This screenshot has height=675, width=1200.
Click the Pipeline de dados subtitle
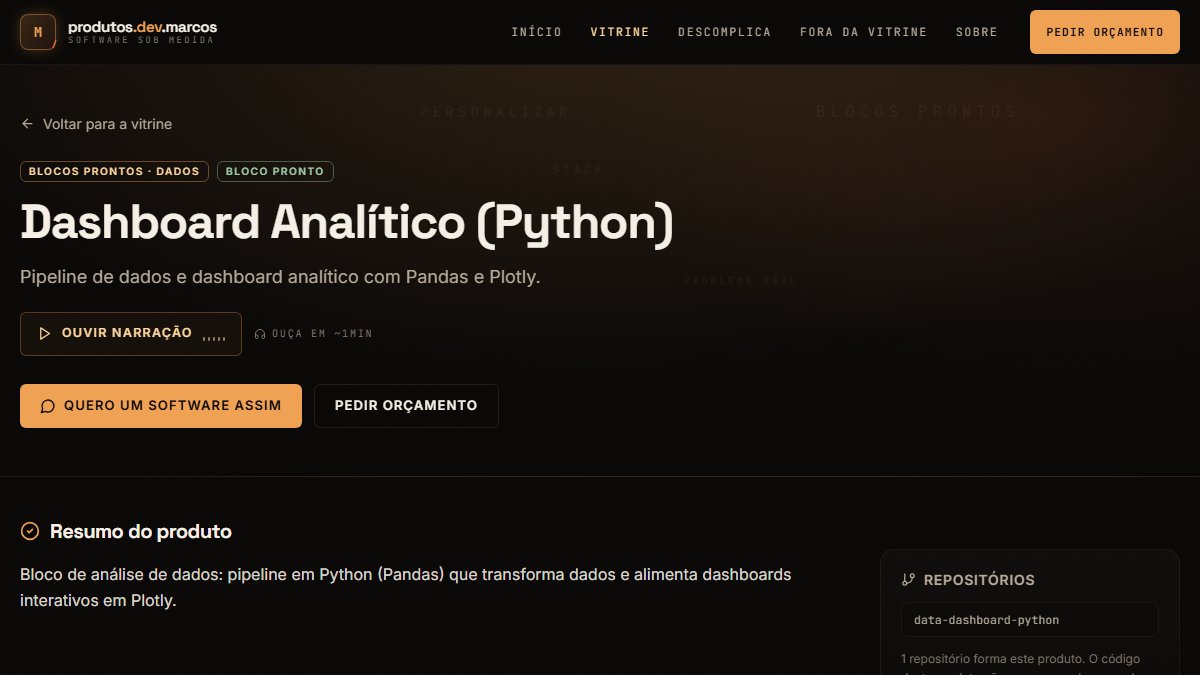pyautogui.click(x=280, y=276)
